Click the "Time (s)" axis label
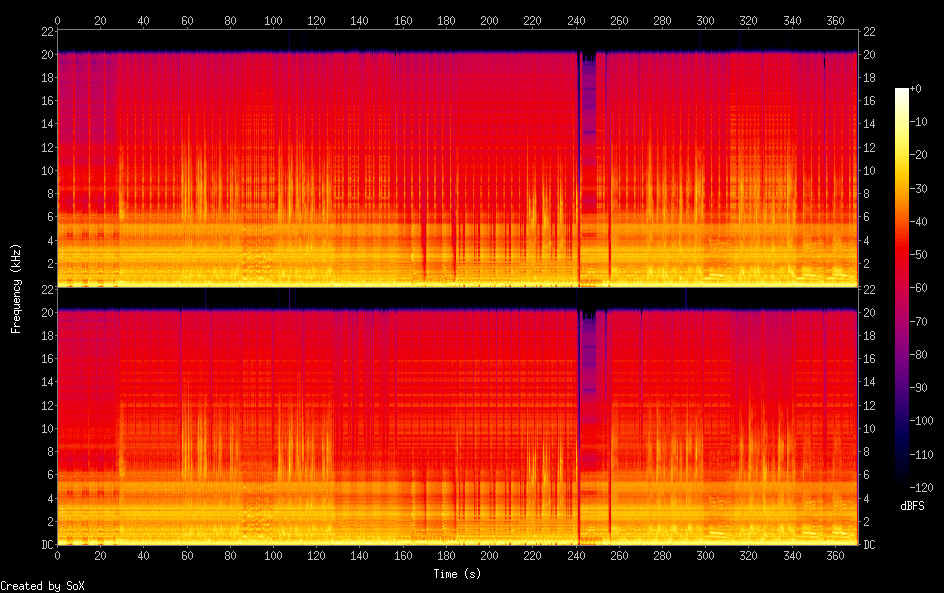 (x=458, y=574)
